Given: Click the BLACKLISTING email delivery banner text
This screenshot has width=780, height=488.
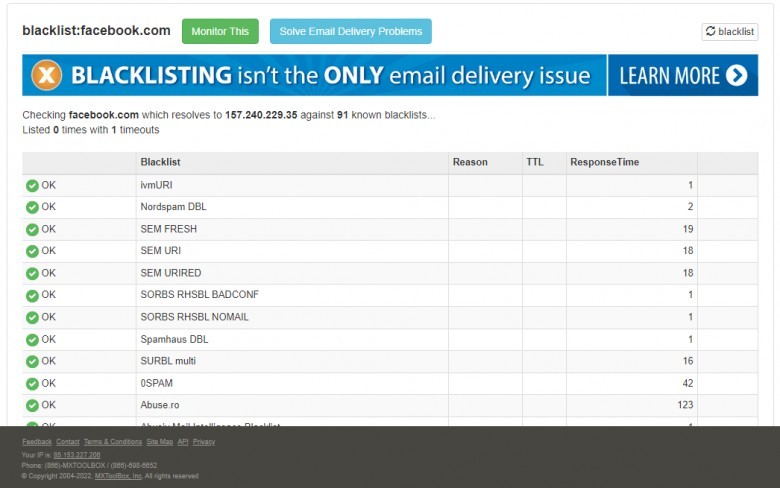Looking at the screenshot, I should (x=330, y=75).
